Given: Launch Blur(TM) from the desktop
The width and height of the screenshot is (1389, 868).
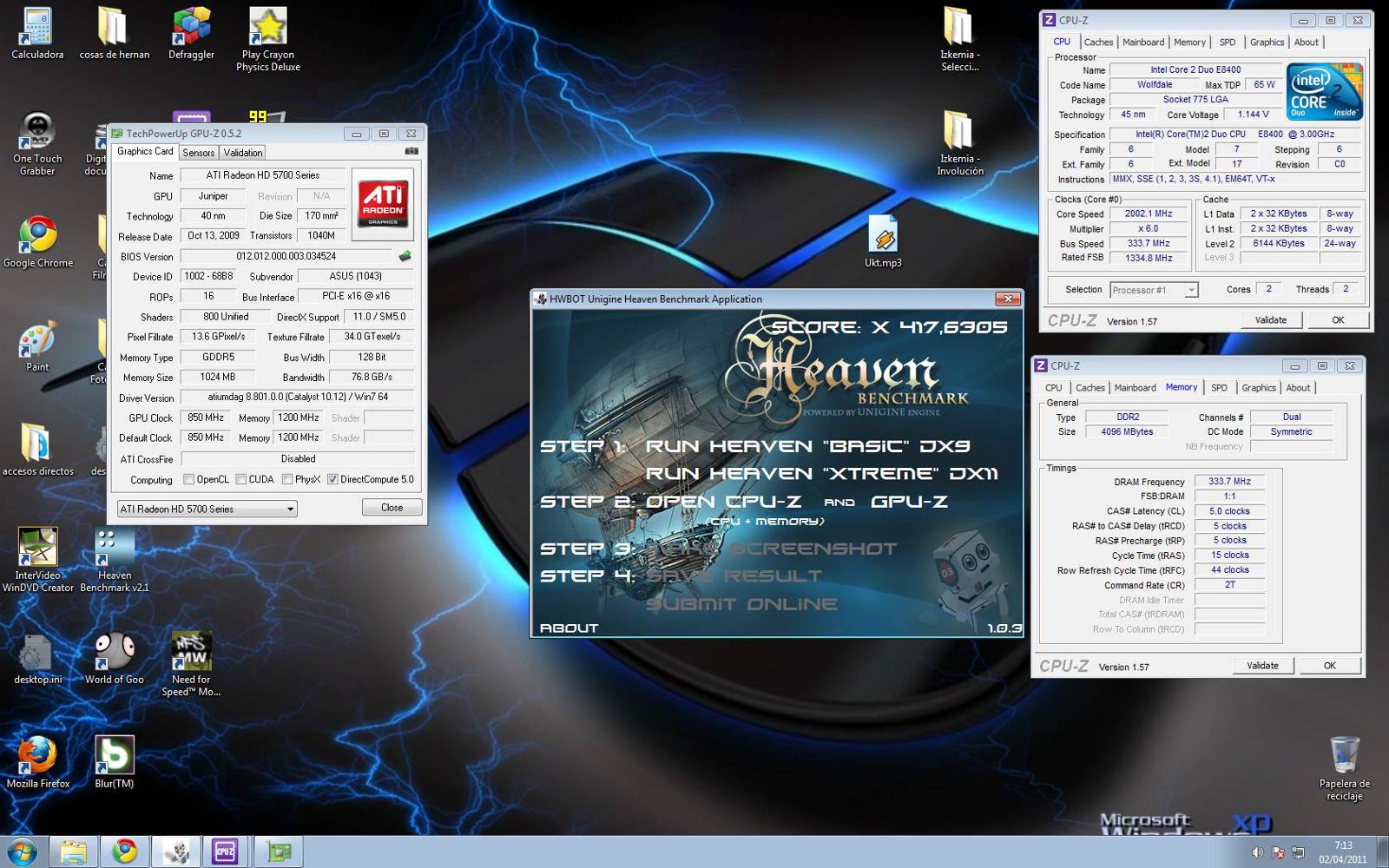Looking at the screenshot, I should 114,763.
